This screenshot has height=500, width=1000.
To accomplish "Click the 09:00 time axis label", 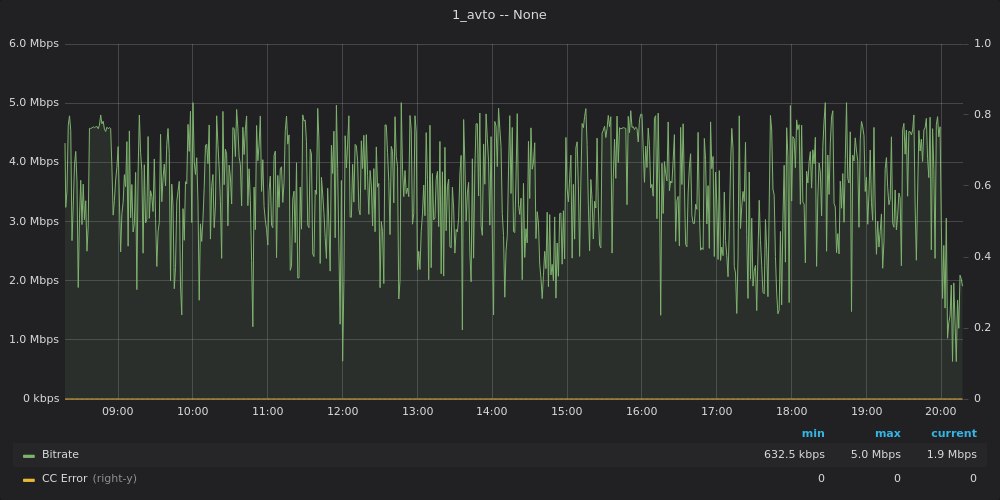I will 118,411.
